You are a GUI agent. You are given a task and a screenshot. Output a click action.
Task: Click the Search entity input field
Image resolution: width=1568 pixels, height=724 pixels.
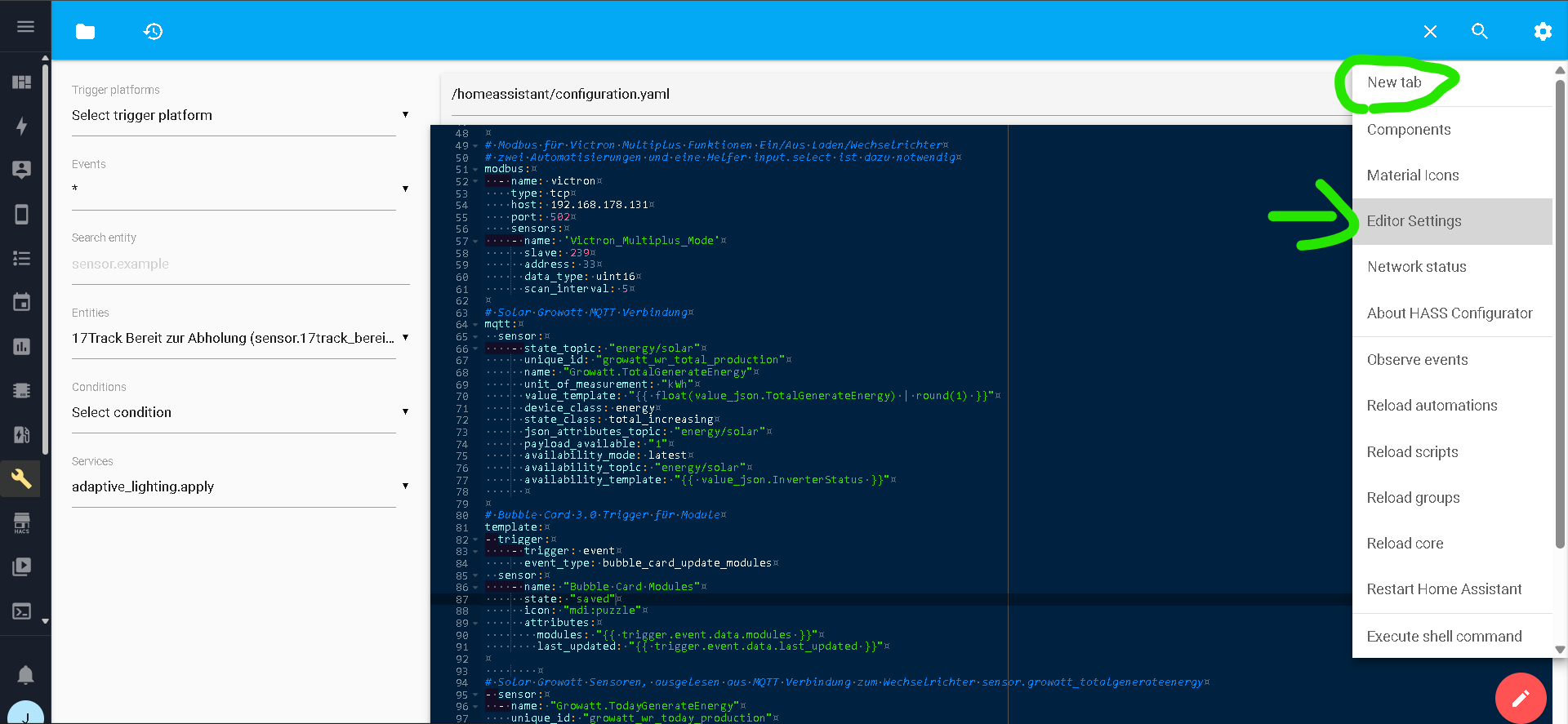(239, 264)
